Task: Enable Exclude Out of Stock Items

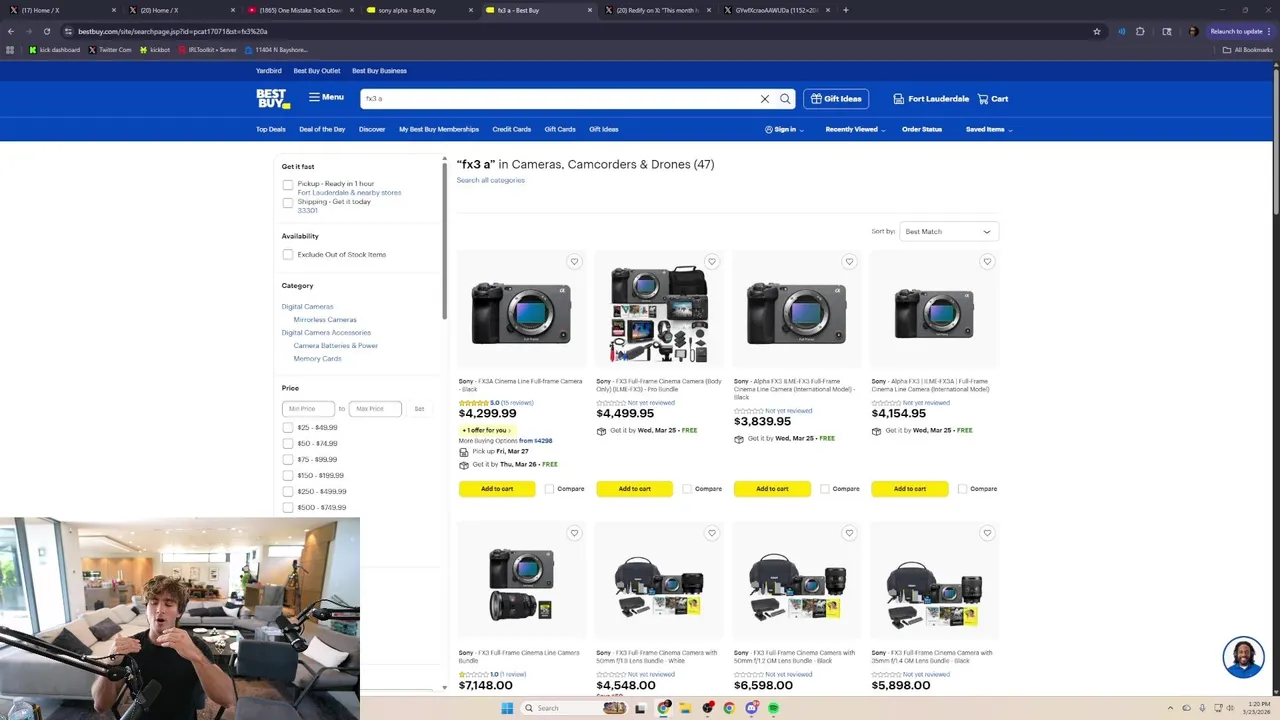Action: coord(288,255)
